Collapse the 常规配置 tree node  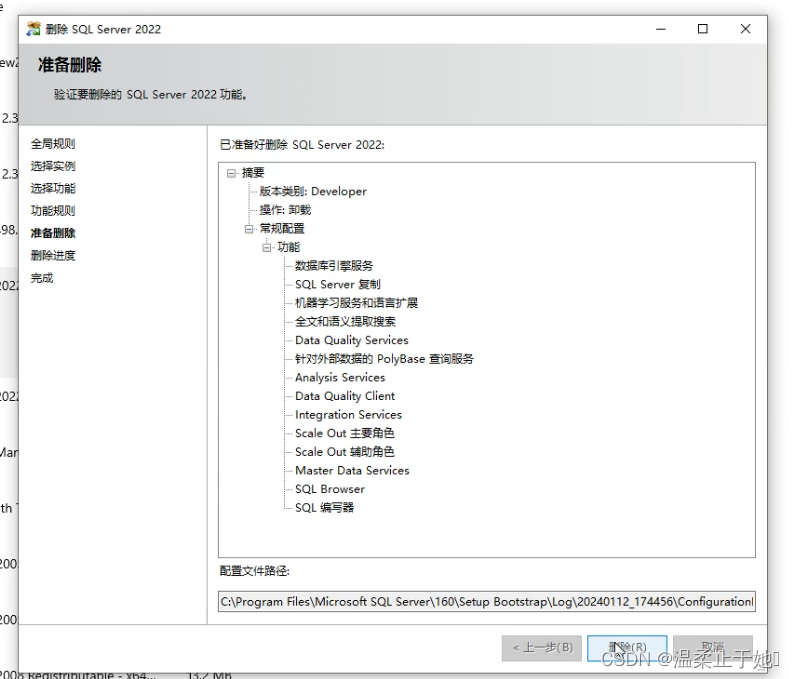tap(249, 229)
